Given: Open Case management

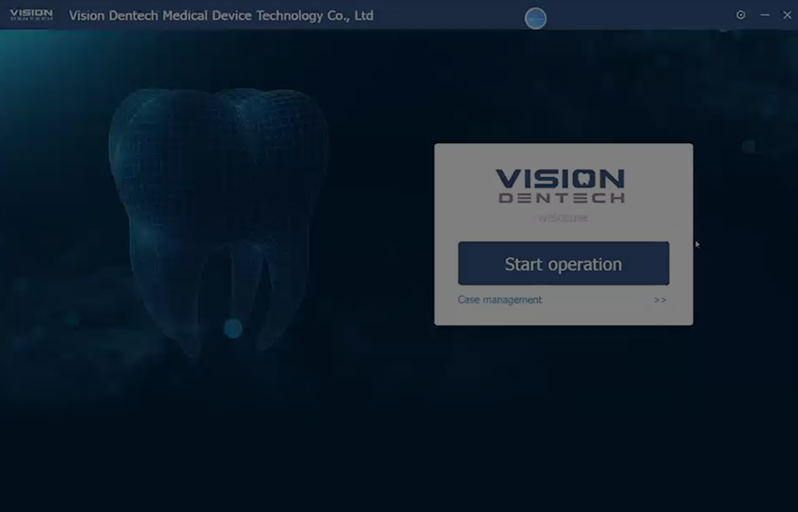Looking at the screenshot, I should [500, 300].
